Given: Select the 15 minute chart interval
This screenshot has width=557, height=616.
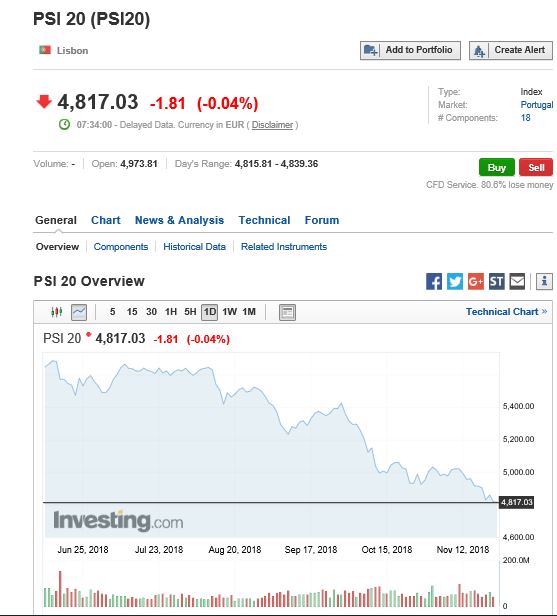Looking at the screenshot, I should pos(132,312).
